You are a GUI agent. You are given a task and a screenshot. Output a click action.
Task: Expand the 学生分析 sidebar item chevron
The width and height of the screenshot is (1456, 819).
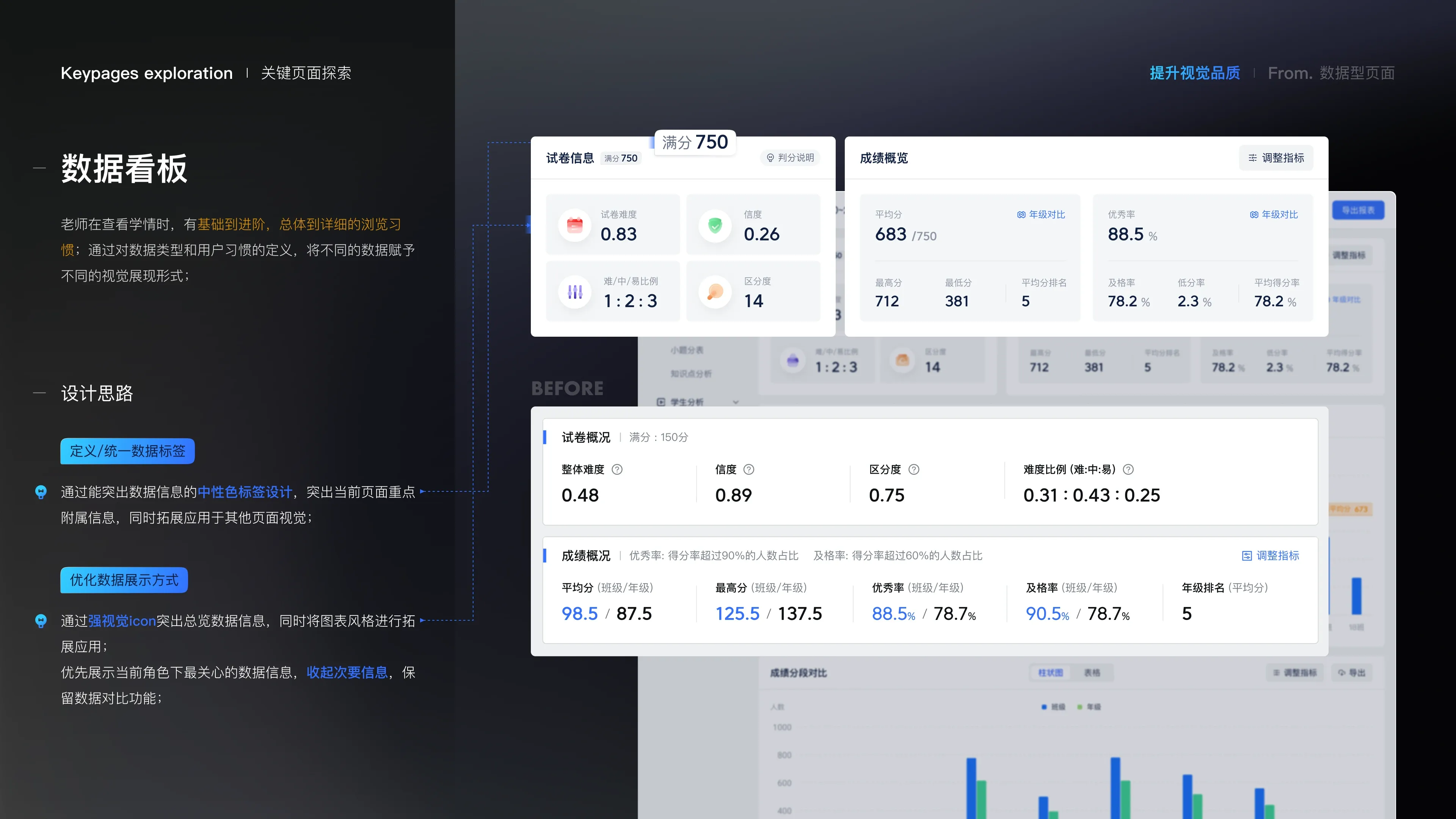(x=736, y=402)
